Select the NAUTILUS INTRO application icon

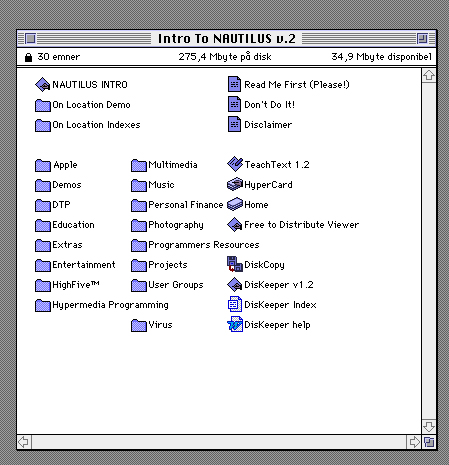43,85
